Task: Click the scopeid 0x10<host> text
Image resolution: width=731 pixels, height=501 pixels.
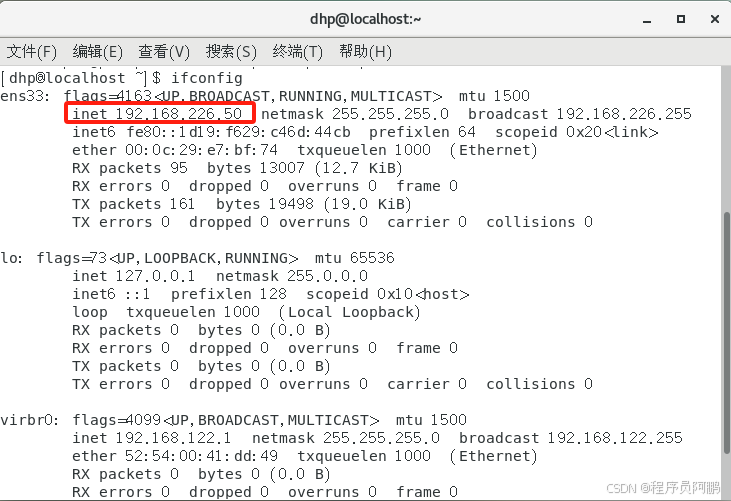Action: 387,294
